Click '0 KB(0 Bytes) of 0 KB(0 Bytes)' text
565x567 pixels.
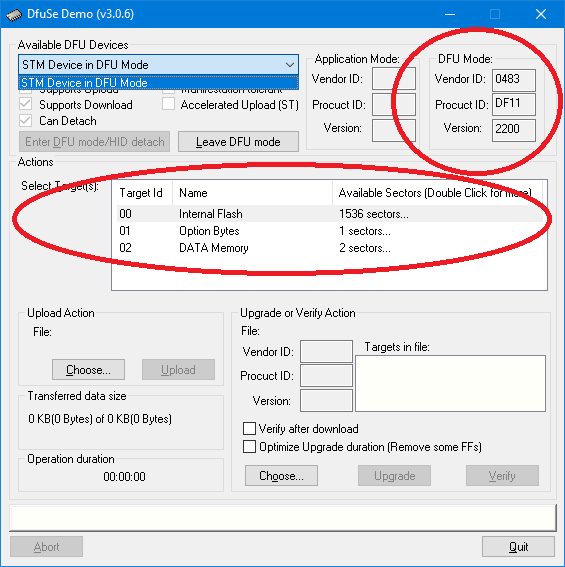100,419
